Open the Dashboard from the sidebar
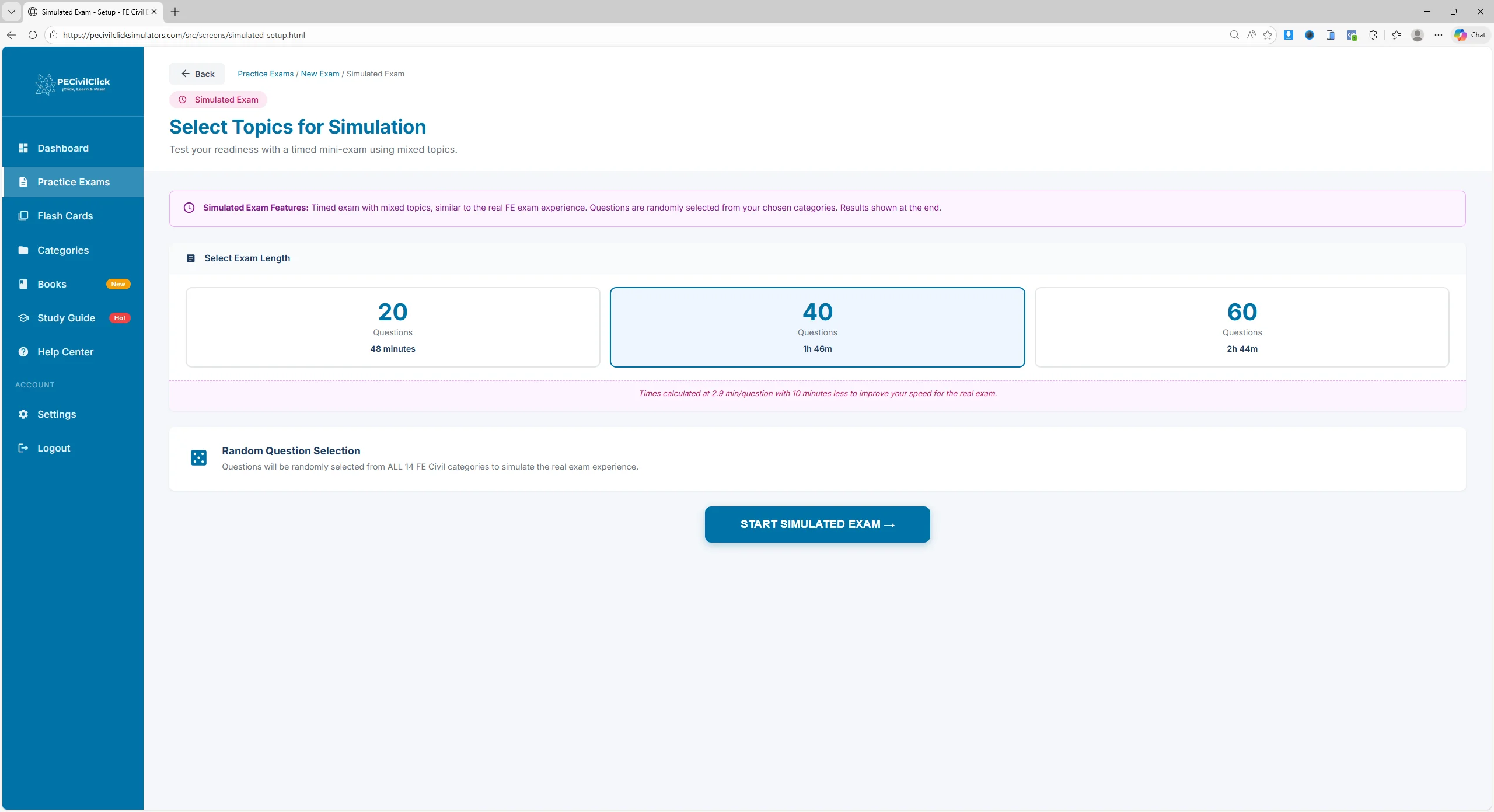Screen dimensions: 1494x812 tap(62, 148)
